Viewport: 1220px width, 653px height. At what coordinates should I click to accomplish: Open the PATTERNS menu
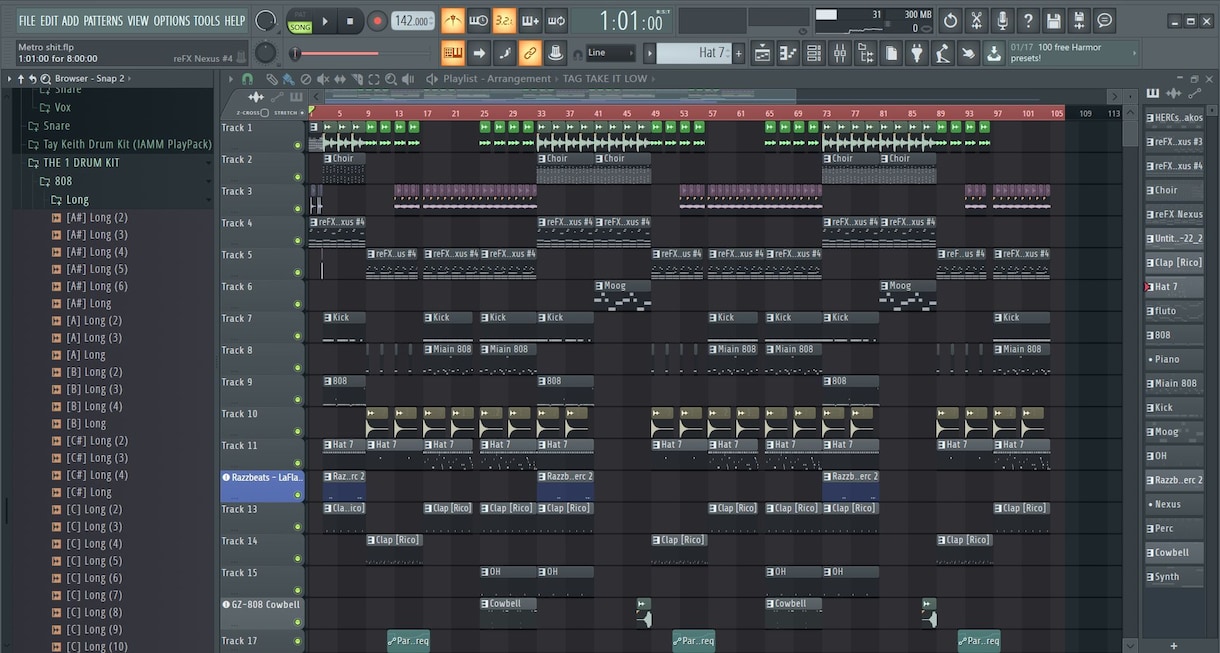click(x=103, y=21)
